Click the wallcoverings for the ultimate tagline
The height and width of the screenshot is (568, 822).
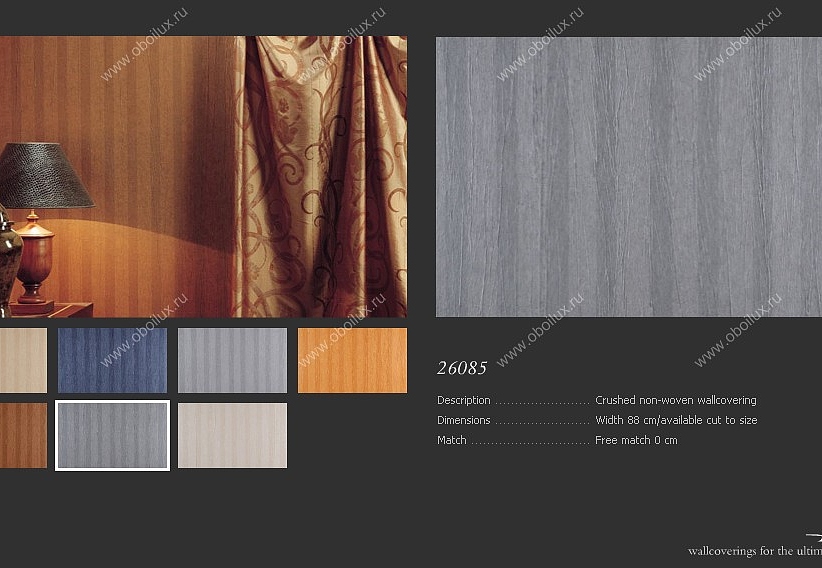click(x=755, y=551)
